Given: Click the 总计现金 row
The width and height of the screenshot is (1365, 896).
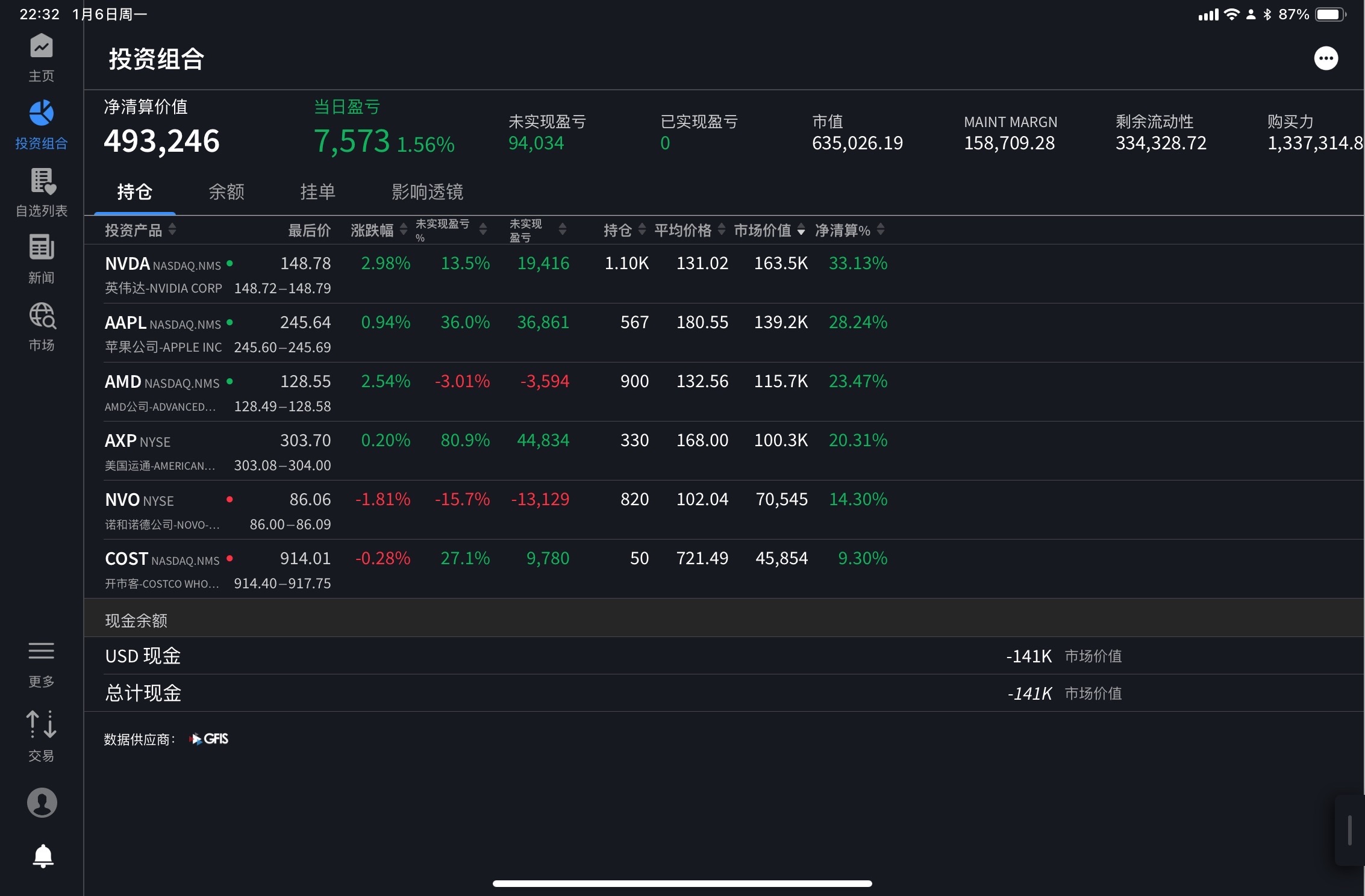Looking at the screenshot, I should pos(724,693).
